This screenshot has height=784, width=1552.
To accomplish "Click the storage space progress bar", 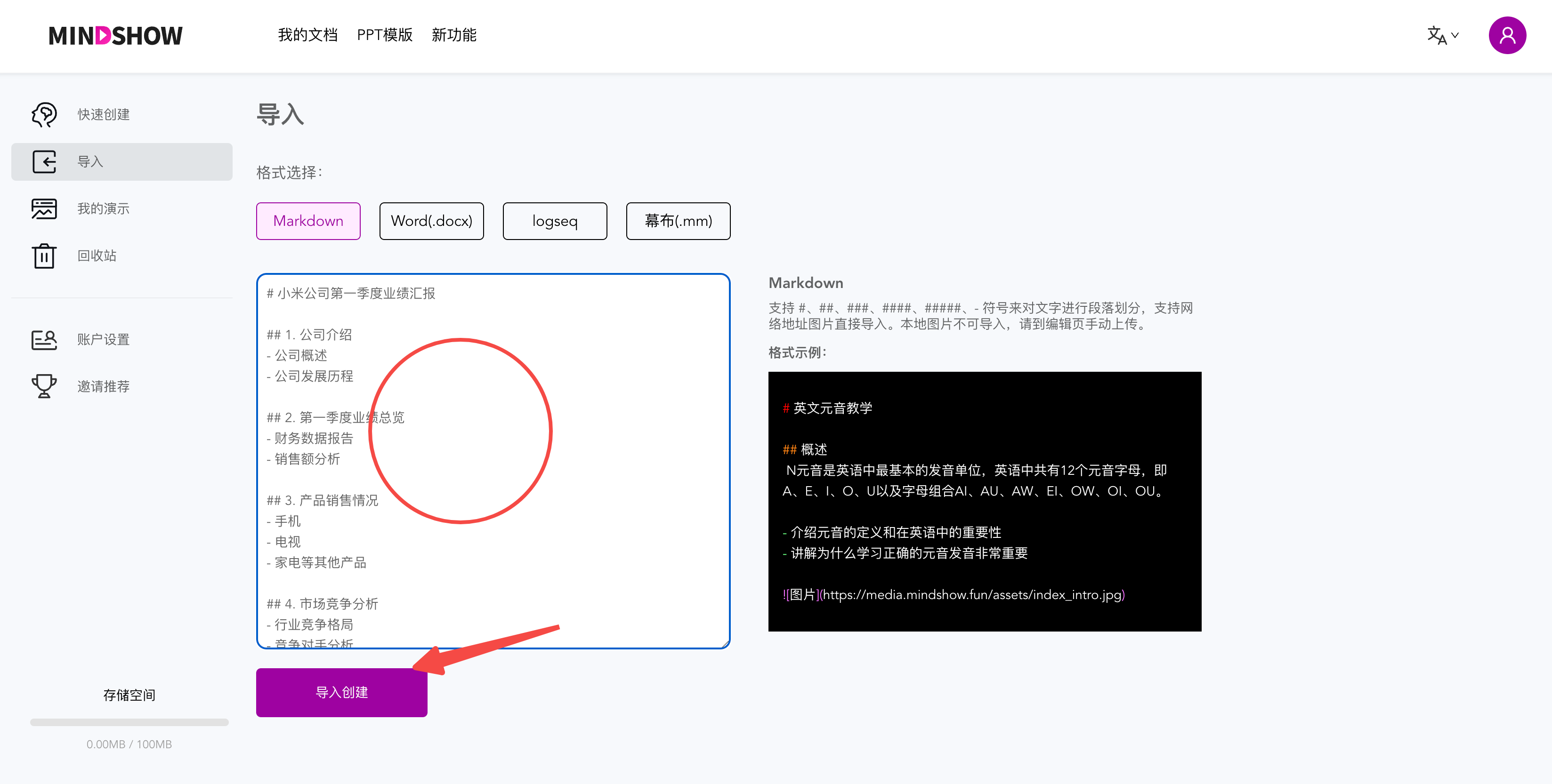I will (x=129, y=722).
